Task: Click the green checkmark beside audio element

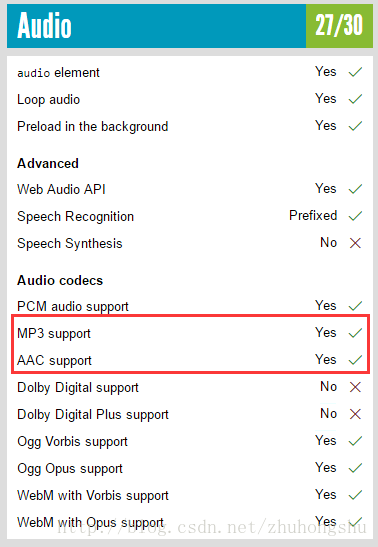Action: 355,72
